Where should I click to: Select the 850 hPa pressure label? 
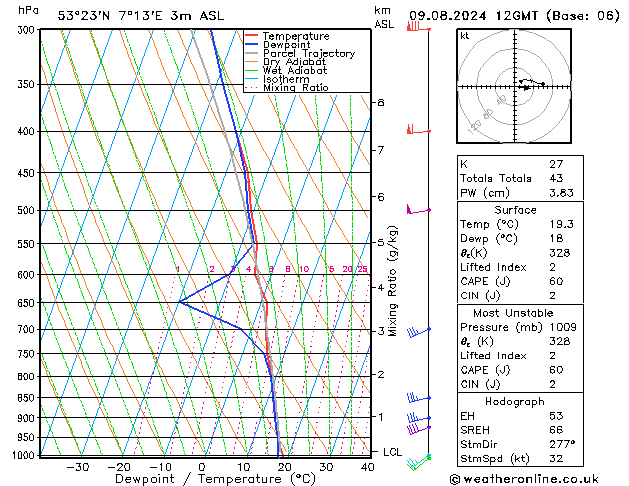pos(28,398)
